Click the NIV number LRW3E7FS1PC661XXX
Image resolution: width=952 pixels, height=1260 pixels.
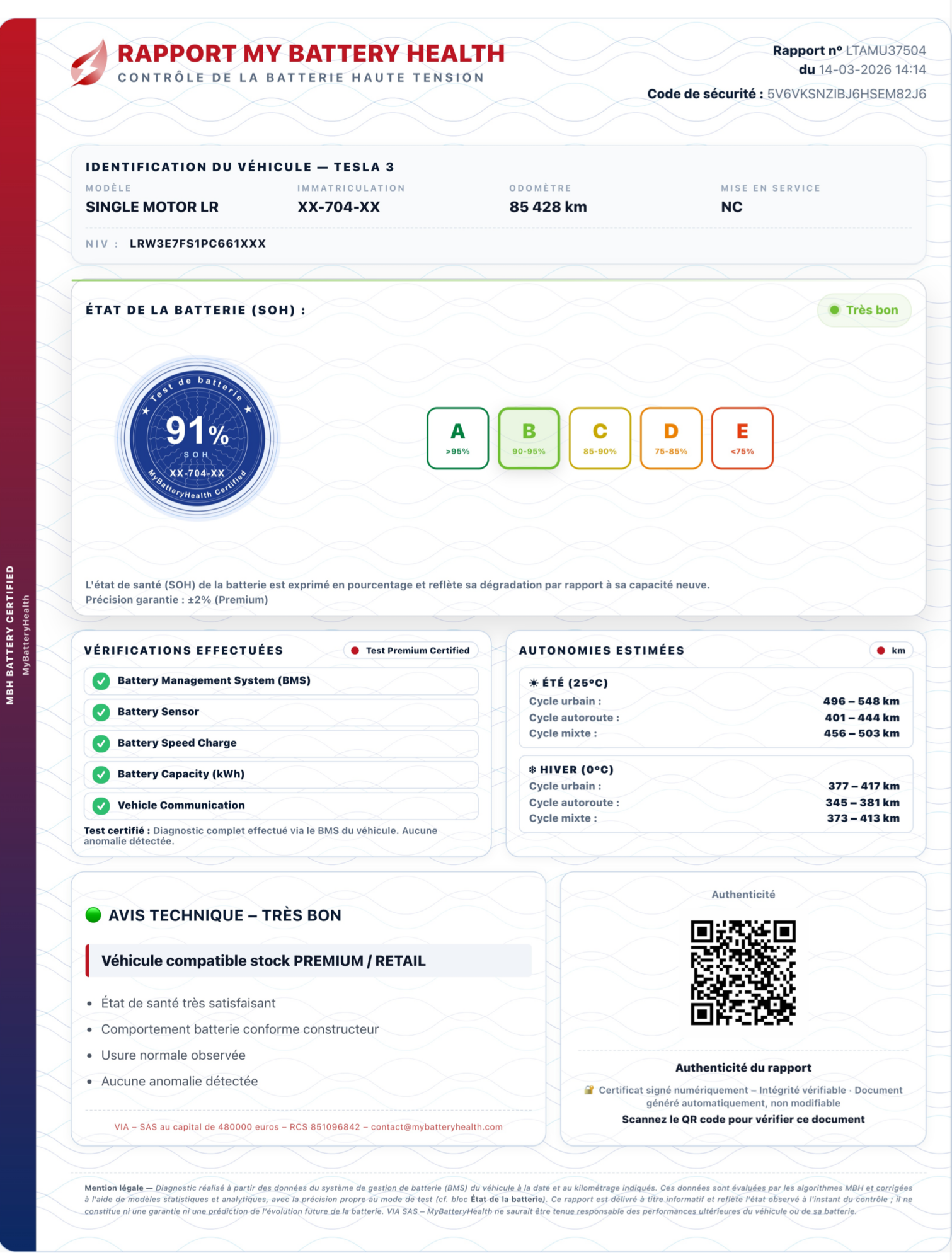pyautogui.click(x=198, y=244)
